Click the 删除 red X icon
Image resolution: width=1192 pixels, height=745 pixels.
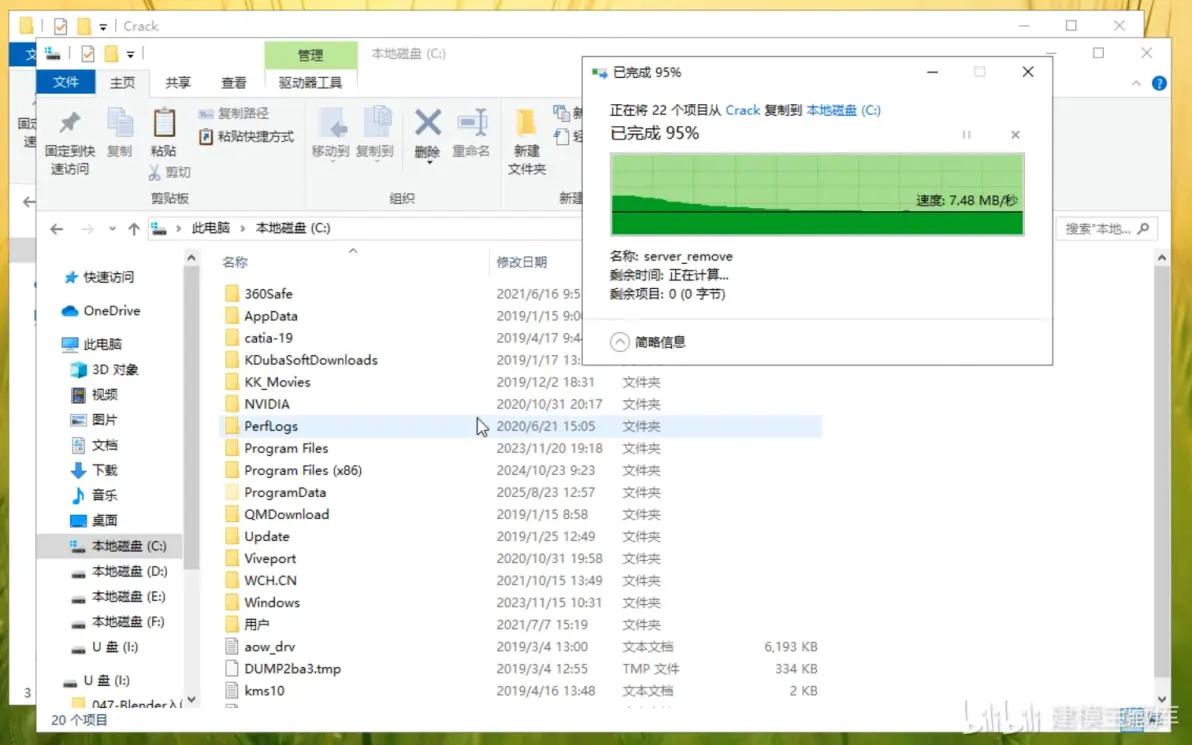(428, 122)
